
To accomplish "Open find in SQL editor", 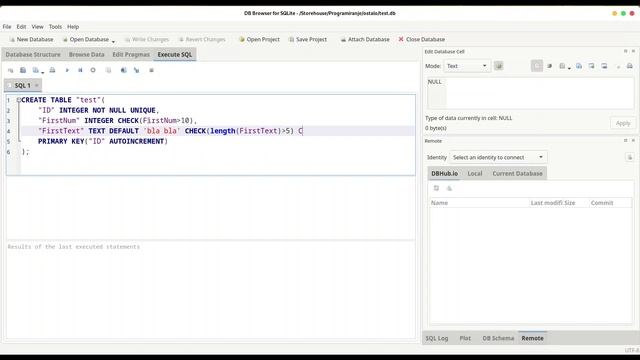I will (x=123, y=70).
